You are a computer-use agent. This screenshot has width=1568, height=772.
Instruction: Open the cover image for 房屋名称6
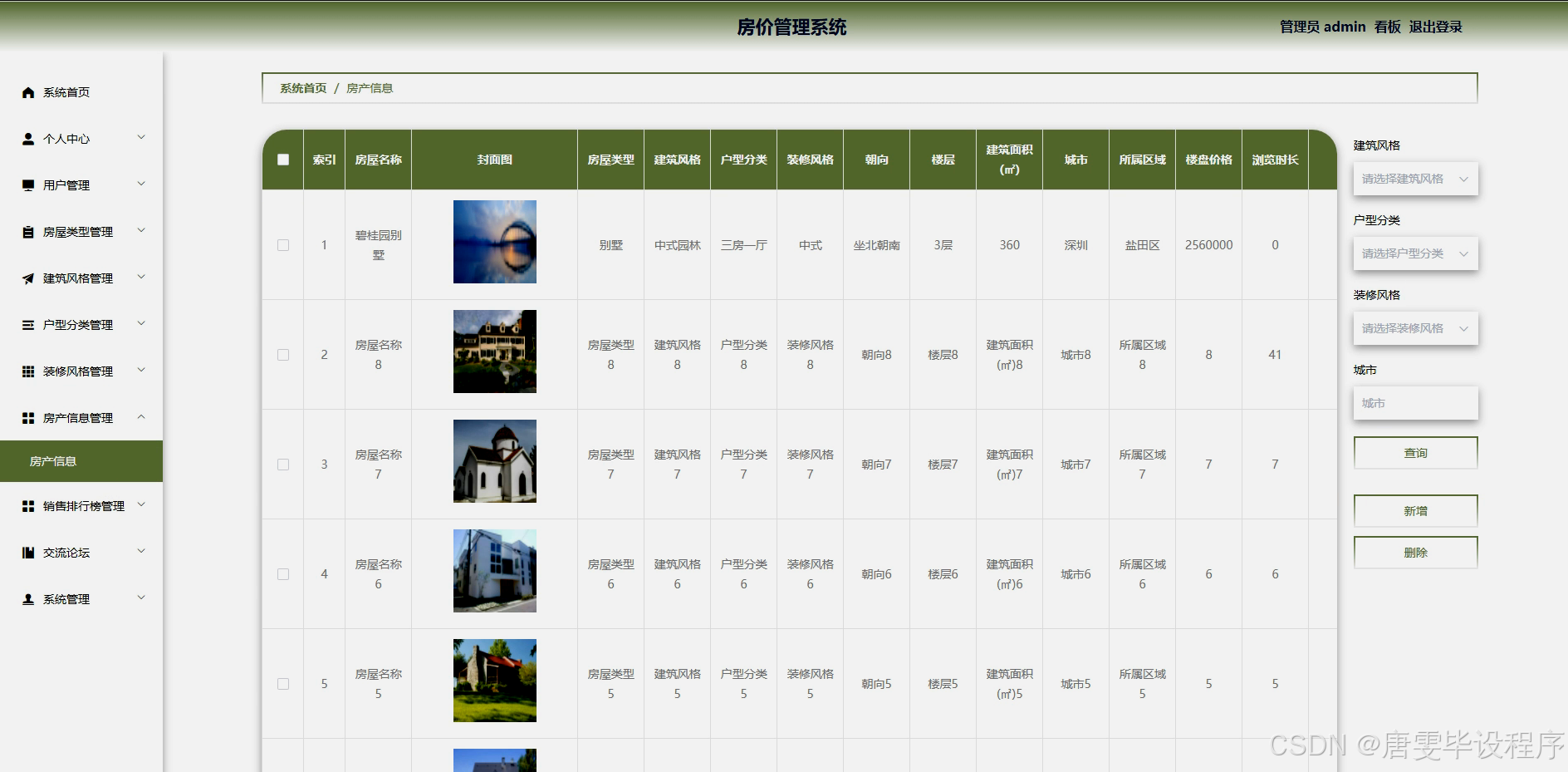pos(495,571)
